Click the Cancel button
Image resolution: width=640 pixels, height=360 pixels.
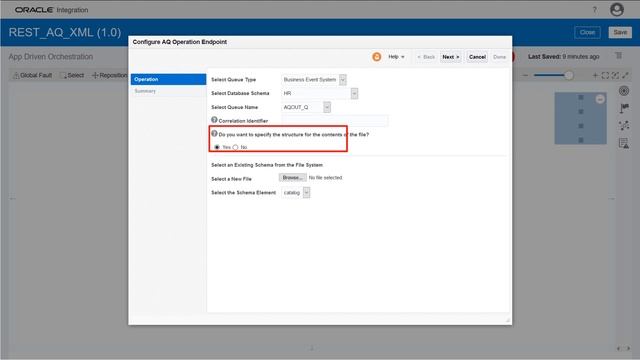click(477, 57)
